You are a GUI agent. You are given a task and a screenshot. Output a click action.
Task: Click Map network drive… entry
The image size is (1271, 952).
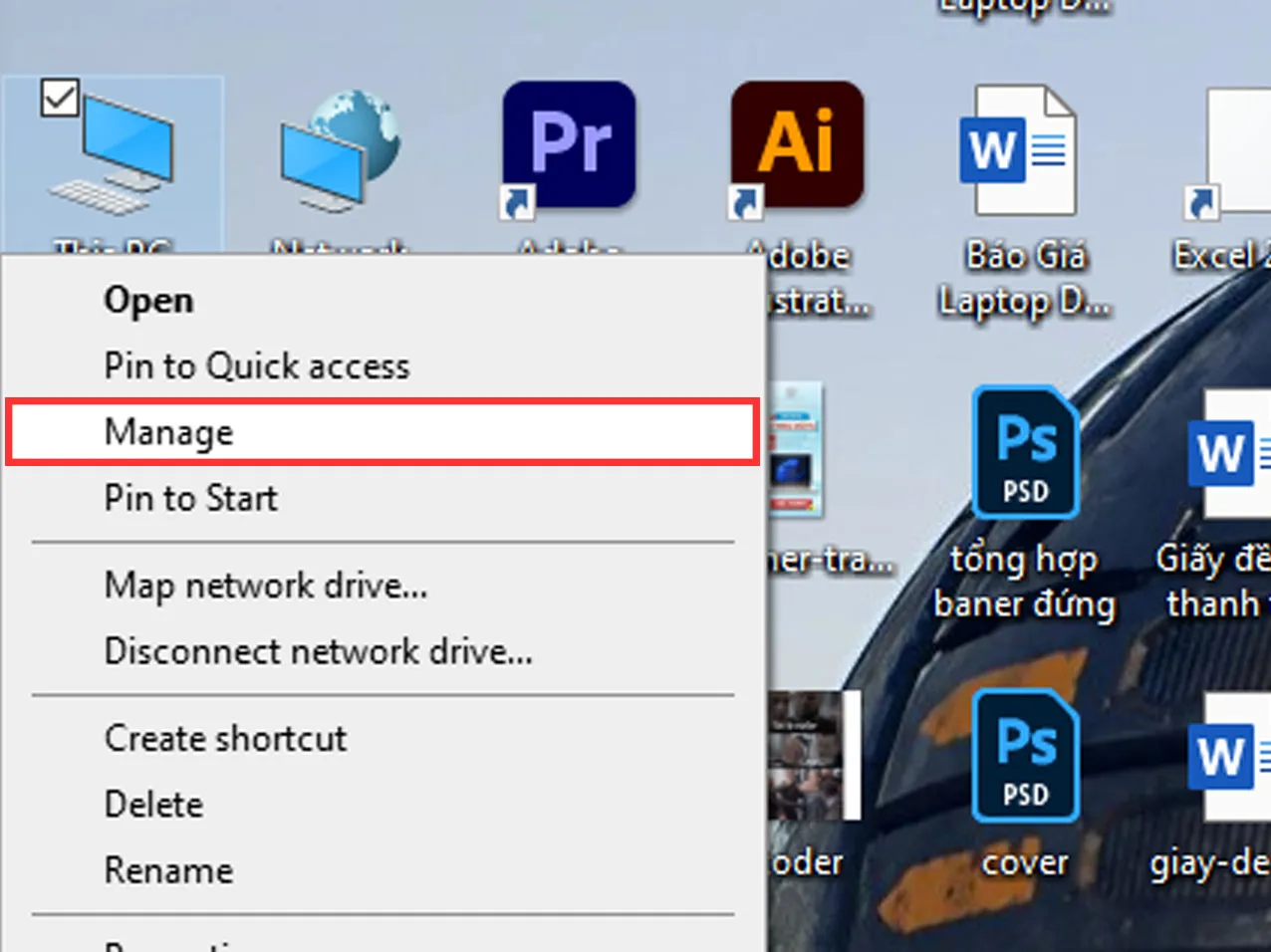click(x=265, y=586)
